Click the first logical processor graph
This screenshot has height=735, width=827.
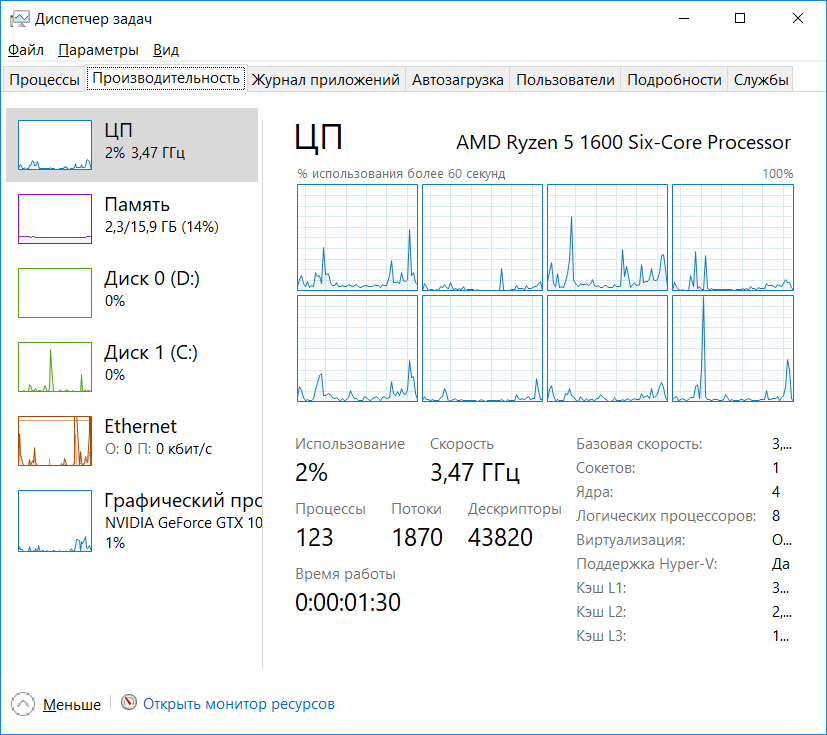tap(357, 238)
